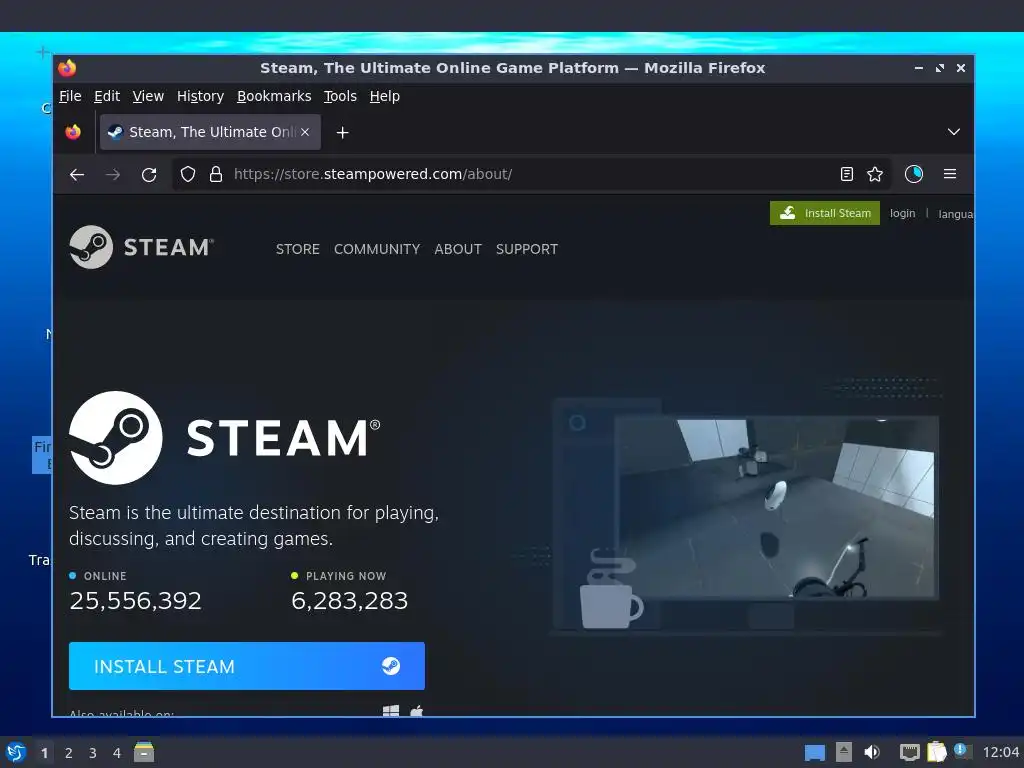
Task: View site security via the padlock icon
Action: click(x=216, y=174)
